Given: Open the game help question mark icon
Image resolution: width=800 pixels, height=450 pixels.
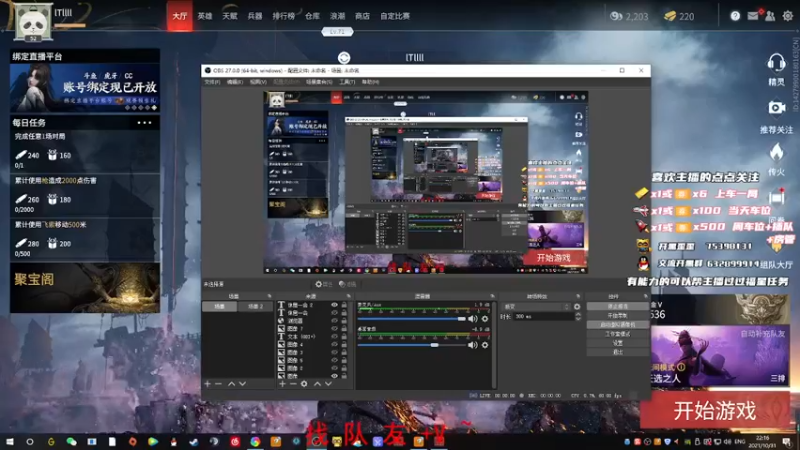Looking at the screenshot, I should [735, 16].
